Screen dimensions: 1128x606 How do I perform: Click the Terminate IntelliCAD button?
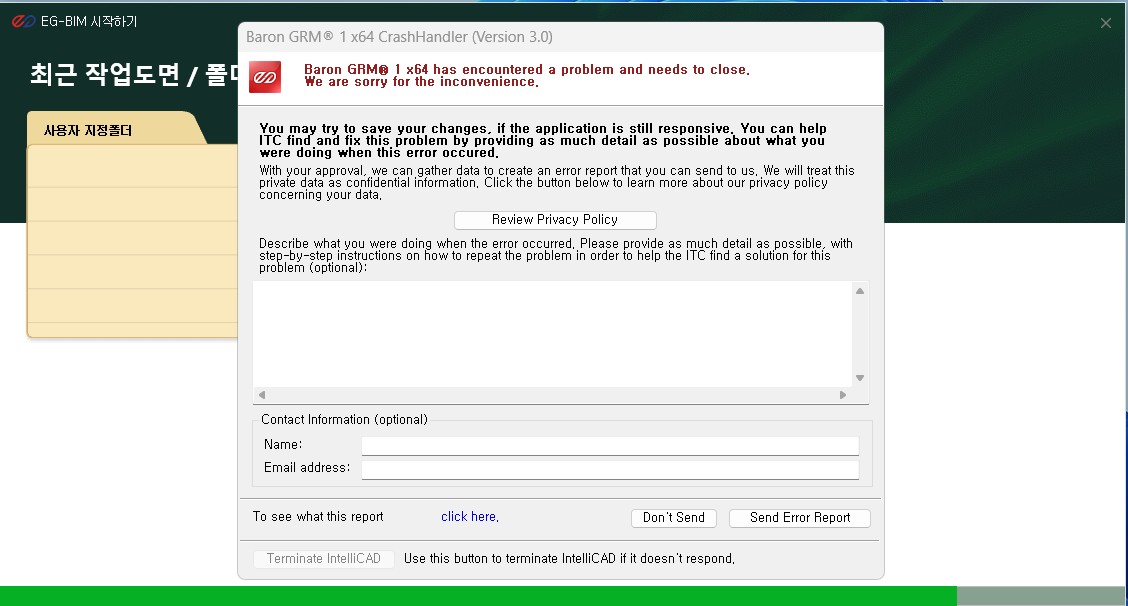coord(323,558)
